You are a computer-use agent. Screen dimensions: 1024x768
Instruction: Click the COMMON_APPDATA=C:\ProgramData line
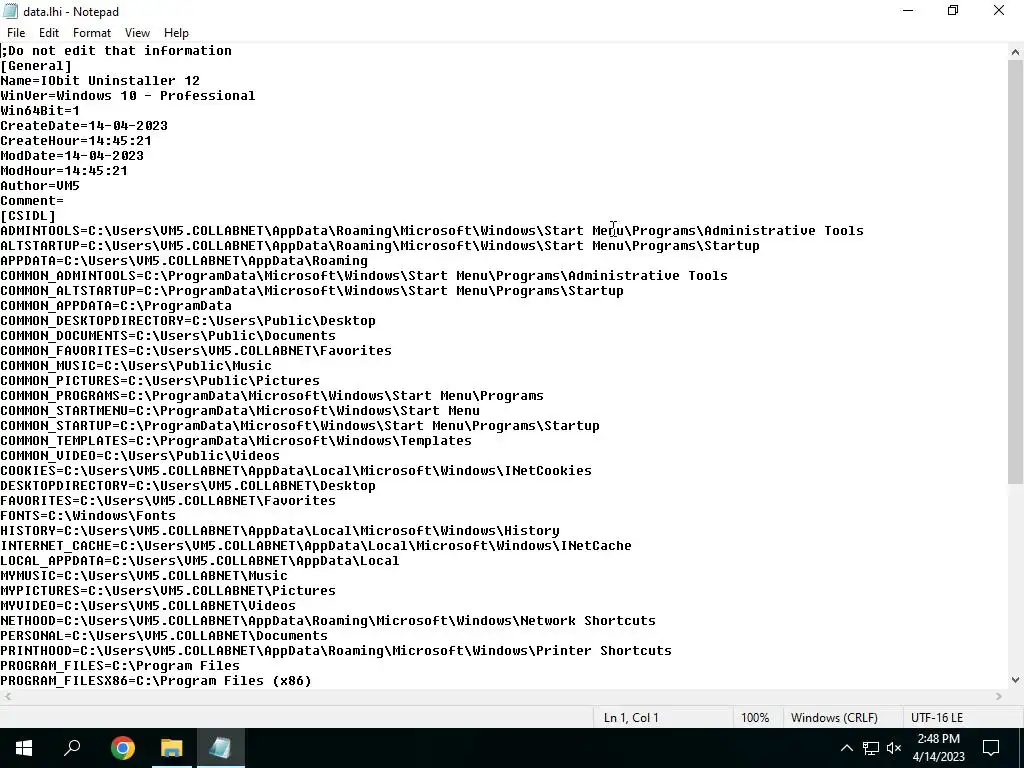(116, 306)
